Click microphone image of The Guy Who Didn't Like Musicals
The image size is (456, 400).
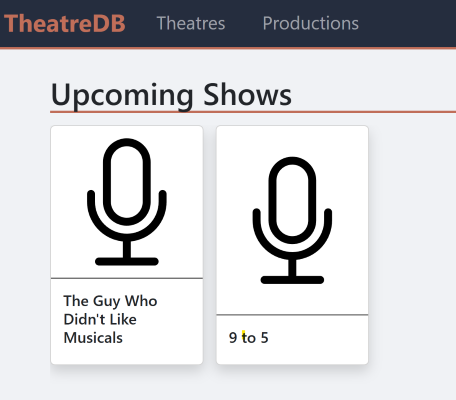pos(127,202)
